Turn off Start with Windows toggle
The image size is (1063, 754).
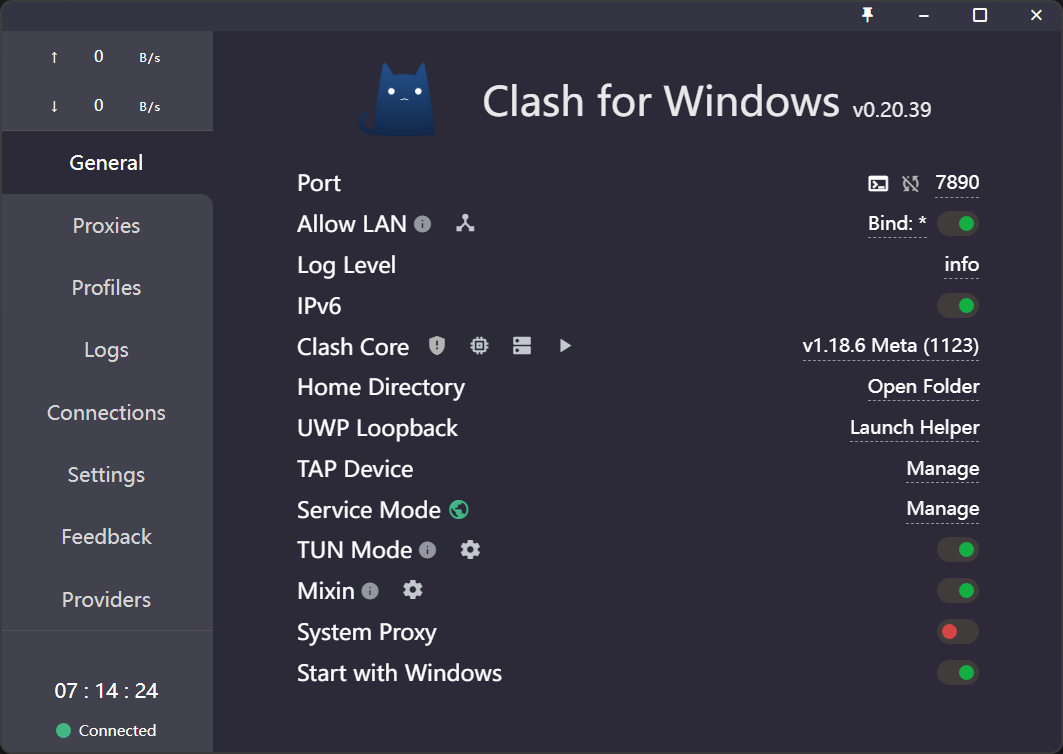(958, 673)
